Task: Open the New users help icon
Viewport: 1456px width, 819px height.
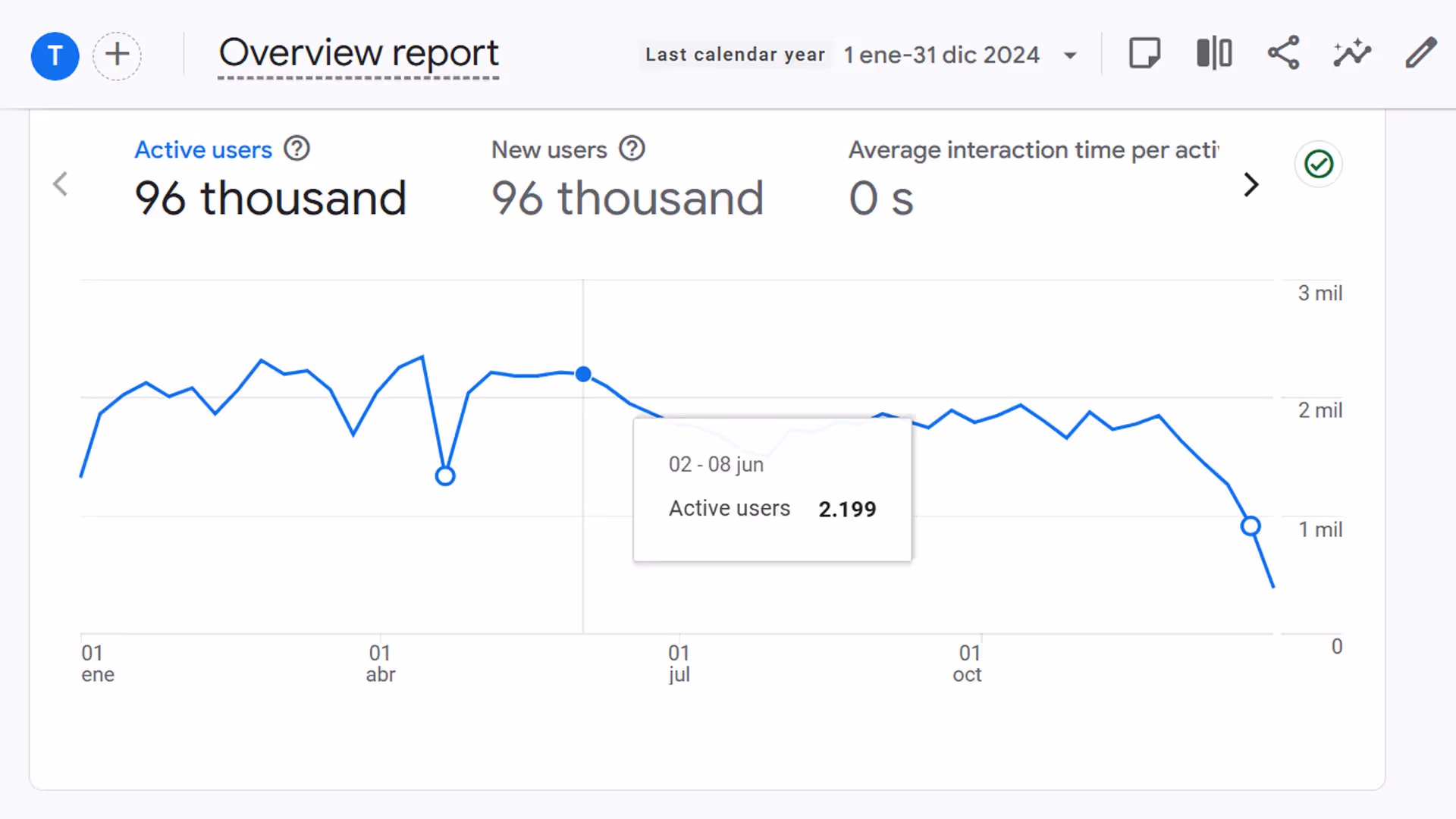Action: (x=632, y=149)
